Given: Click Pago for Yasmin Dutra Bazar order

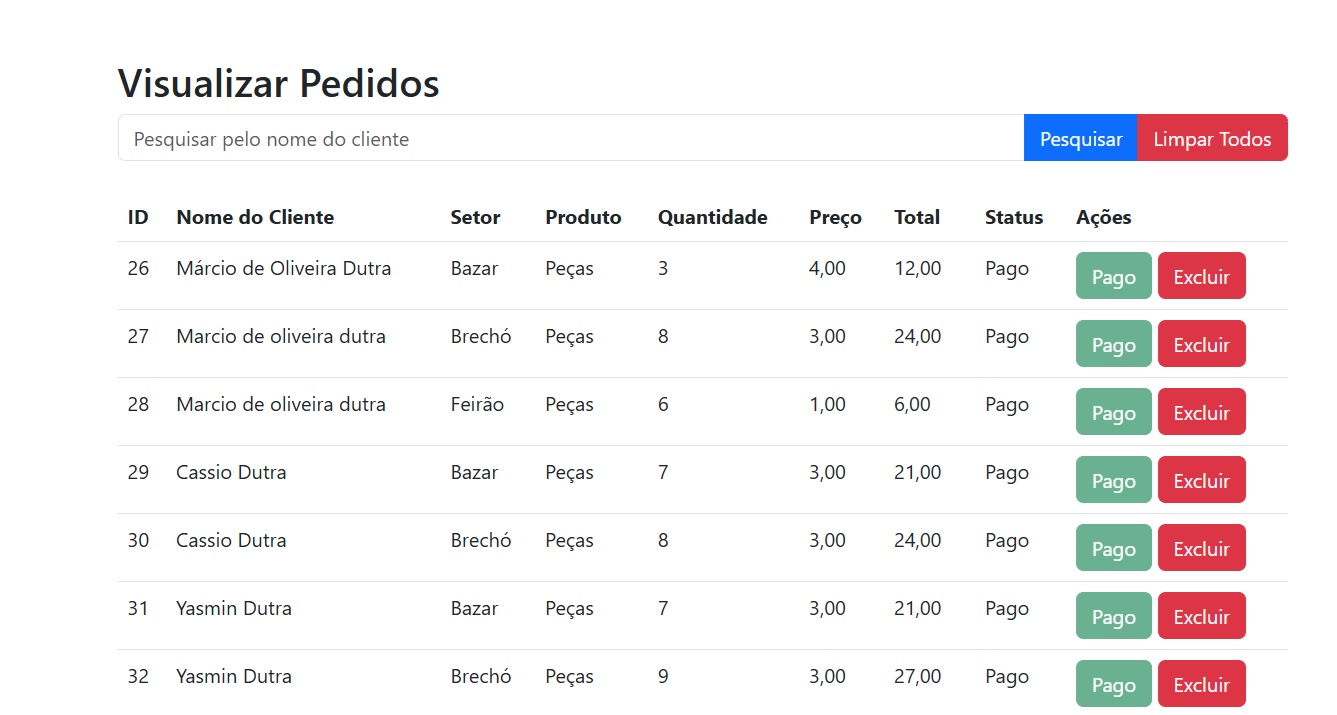Looking at the screenshot, I should (x=1113, y=616).
